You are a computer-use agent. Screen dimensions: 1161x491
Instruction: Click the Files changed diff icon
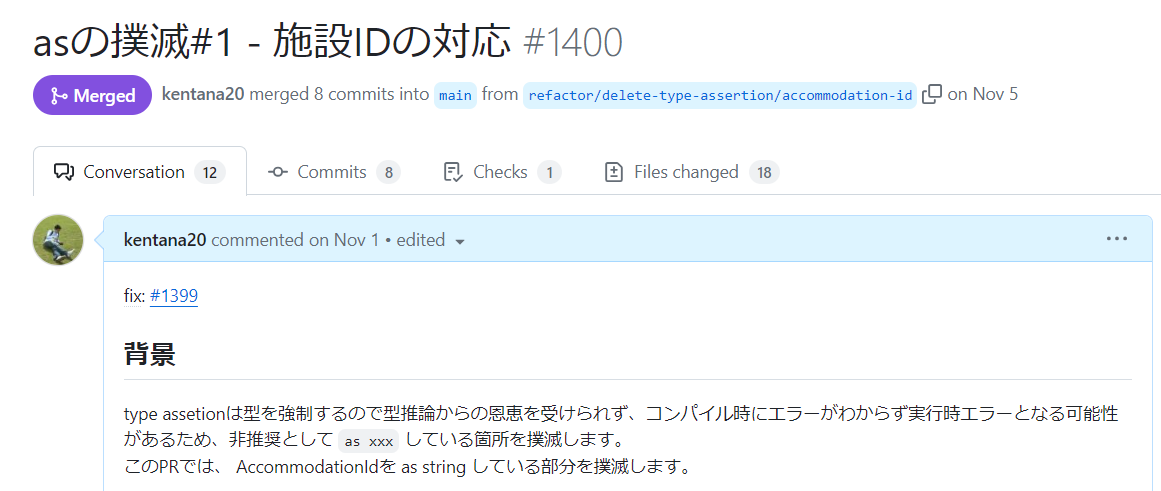[614, 173]
